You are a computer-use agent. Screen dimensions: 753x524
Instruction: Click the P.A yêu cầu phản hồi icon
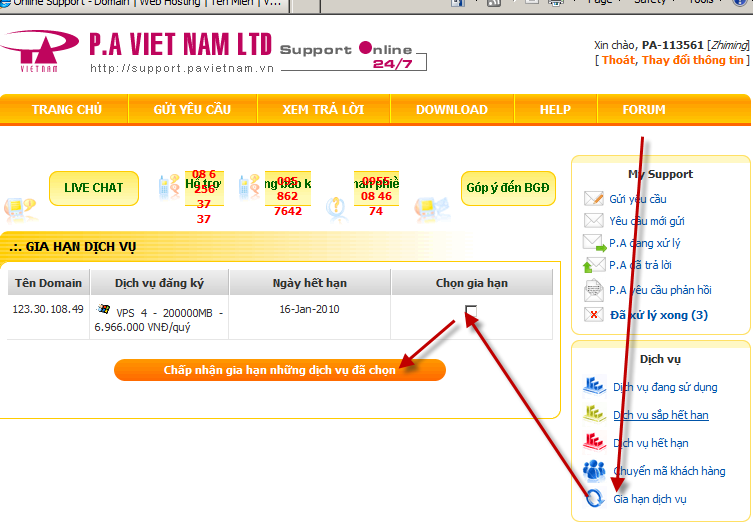click(x=594, y=290)
